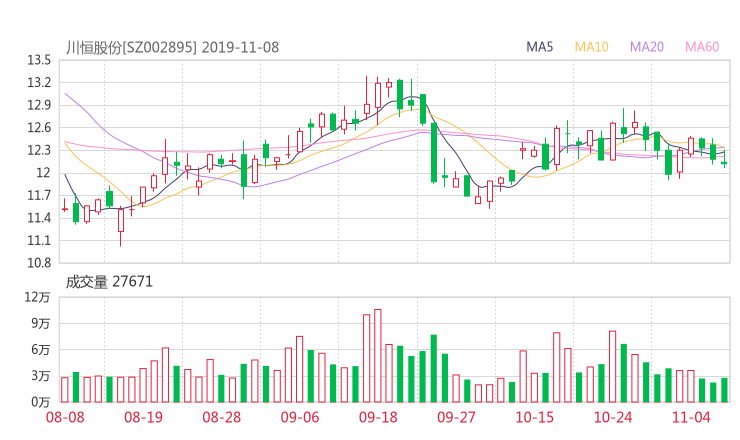Image resolution: width=740 pixels, height=440 pixels.
Task: Click the 12万 volume axis label
Action: point(37,297)
